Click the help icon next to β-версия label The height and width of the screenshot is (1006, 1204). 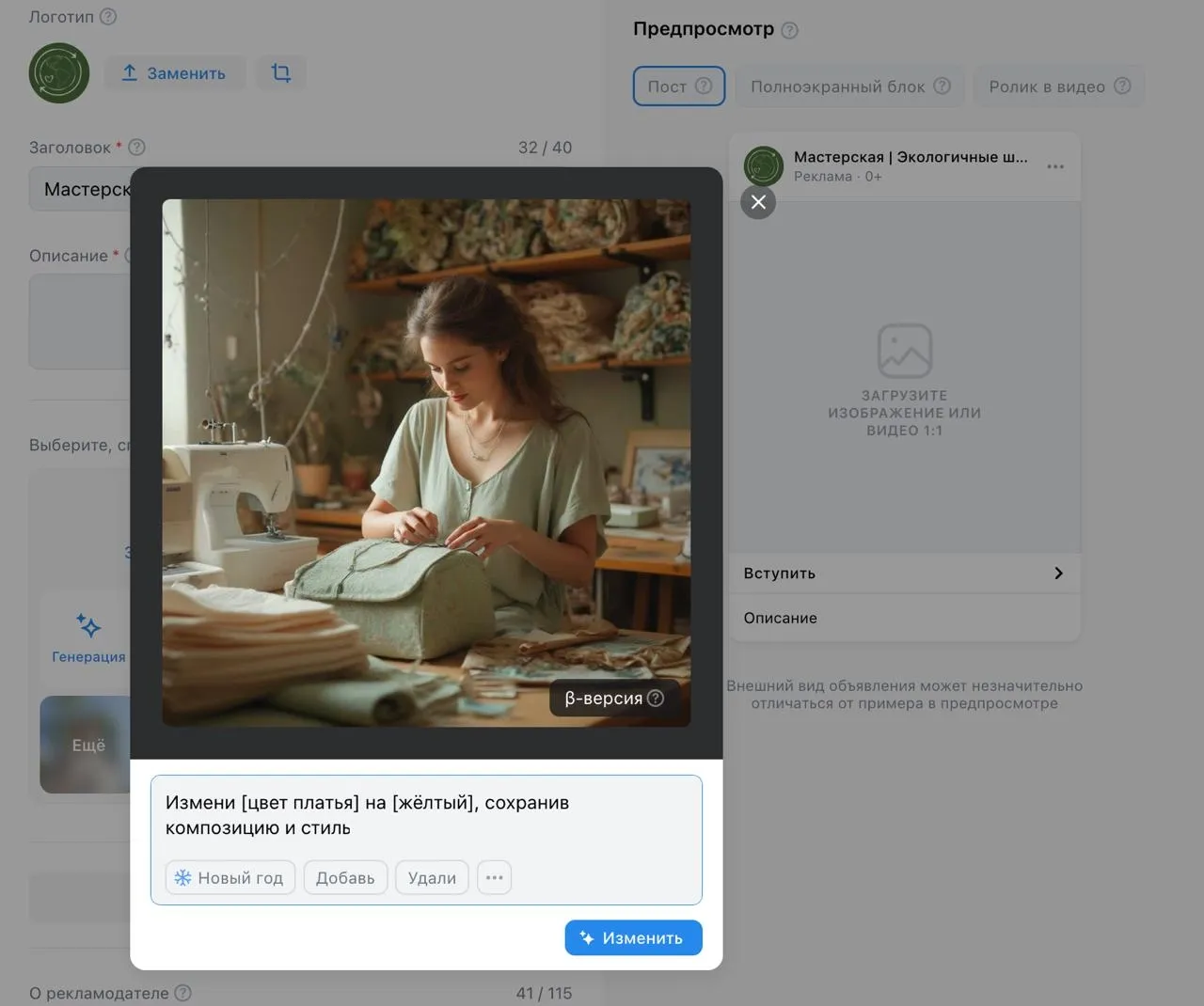[x=656, y=698]
